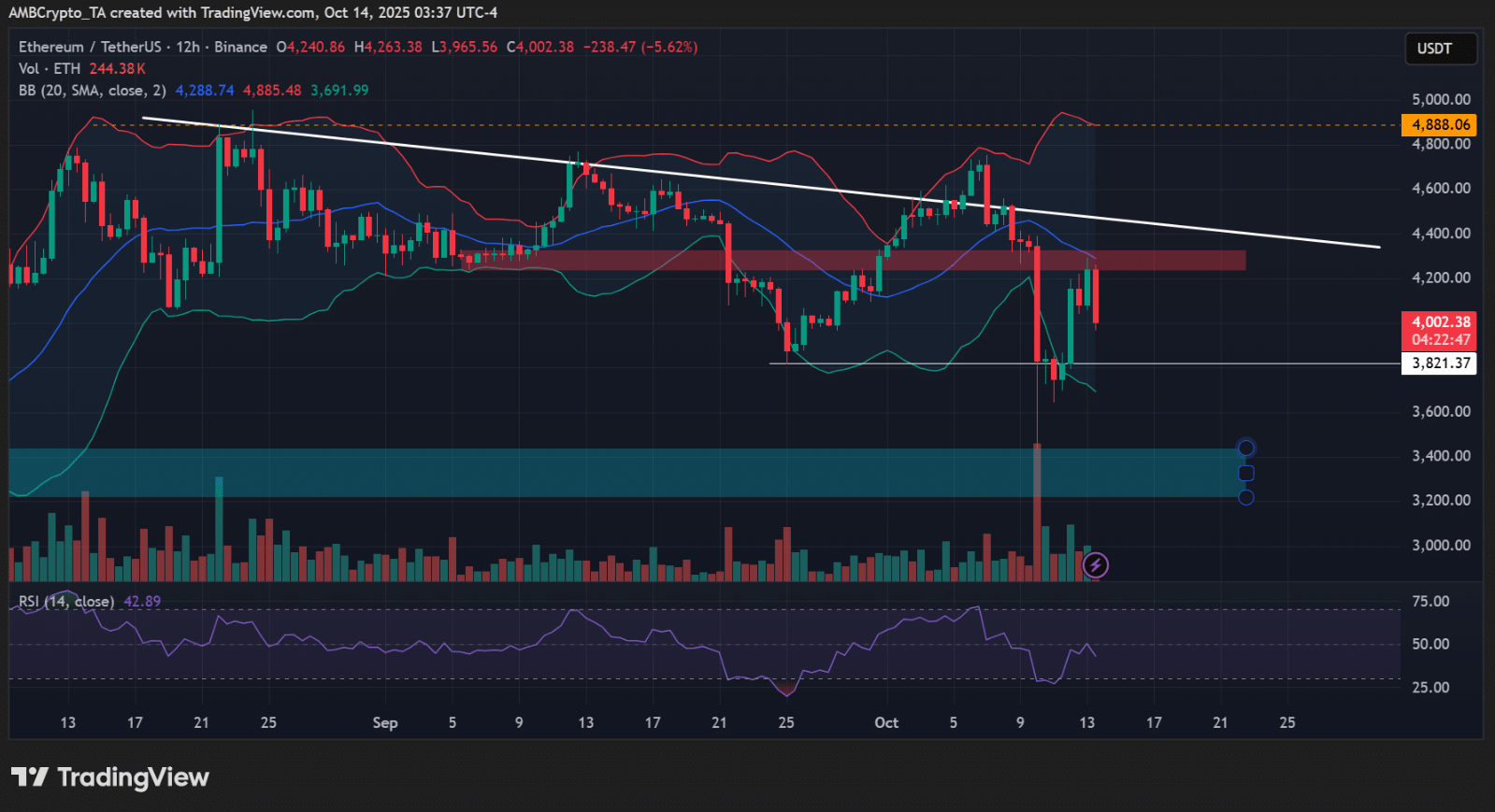Click the Sep label on time axis
The width and height of the screenshot is (1495, 812).
(384, 722)
